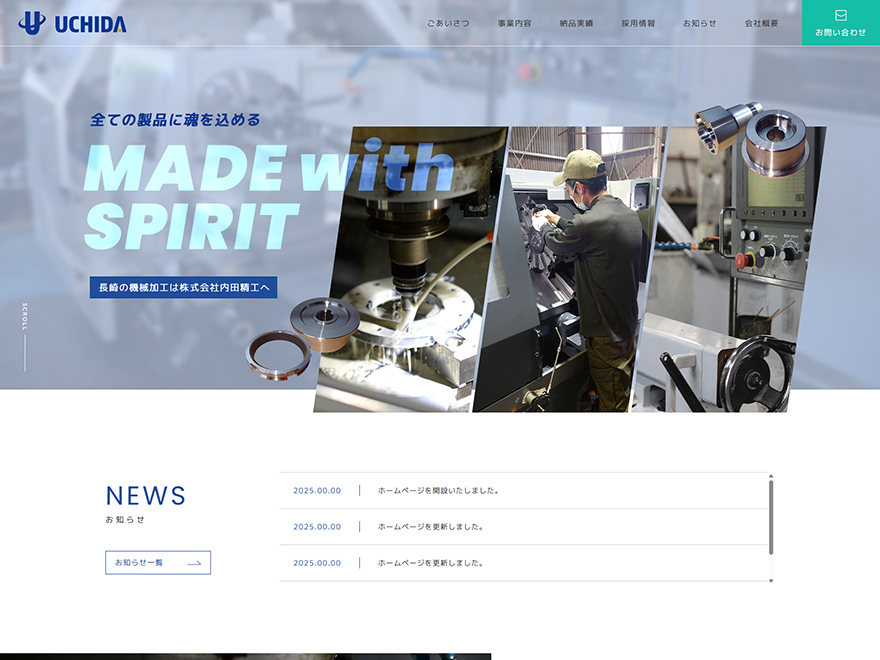Select 採用情報 in the navigation bar
The image size is (880, 660).
[638, 23]
